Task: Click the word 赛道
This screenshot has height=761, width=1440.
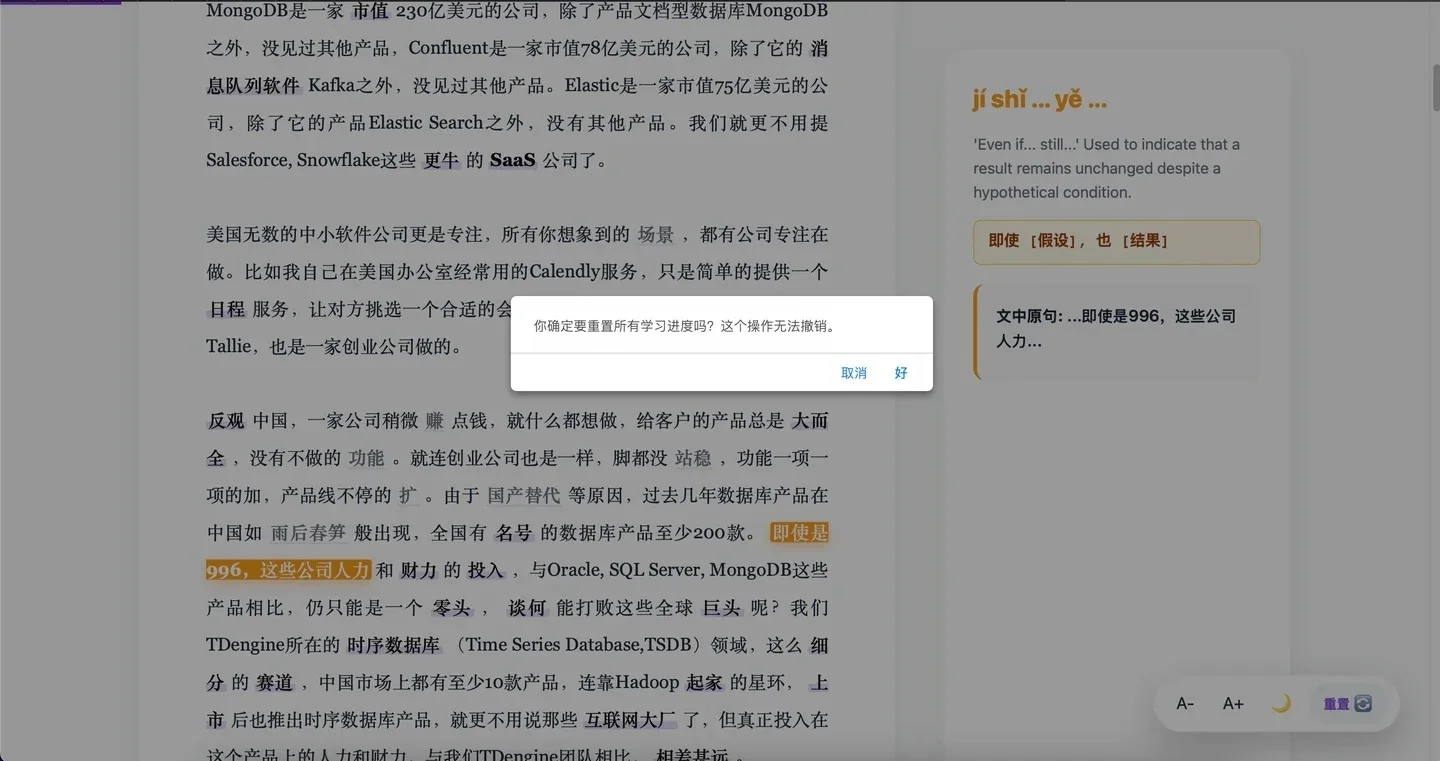Action: (x=275, y=682)
